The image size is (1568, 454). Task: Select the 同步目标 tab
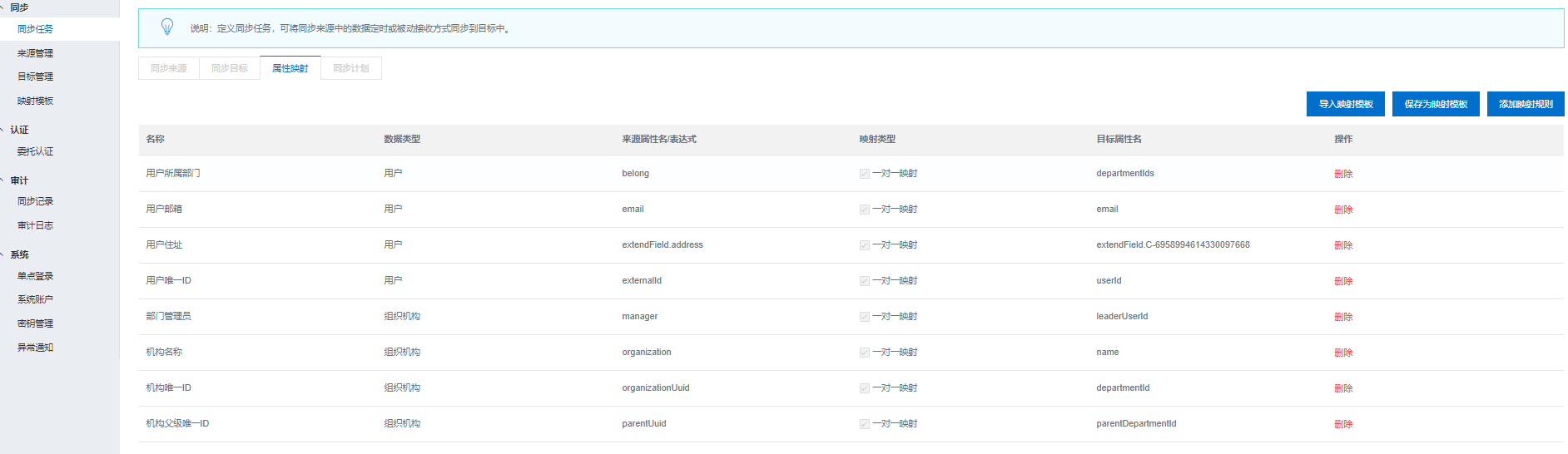coord(230,68)
